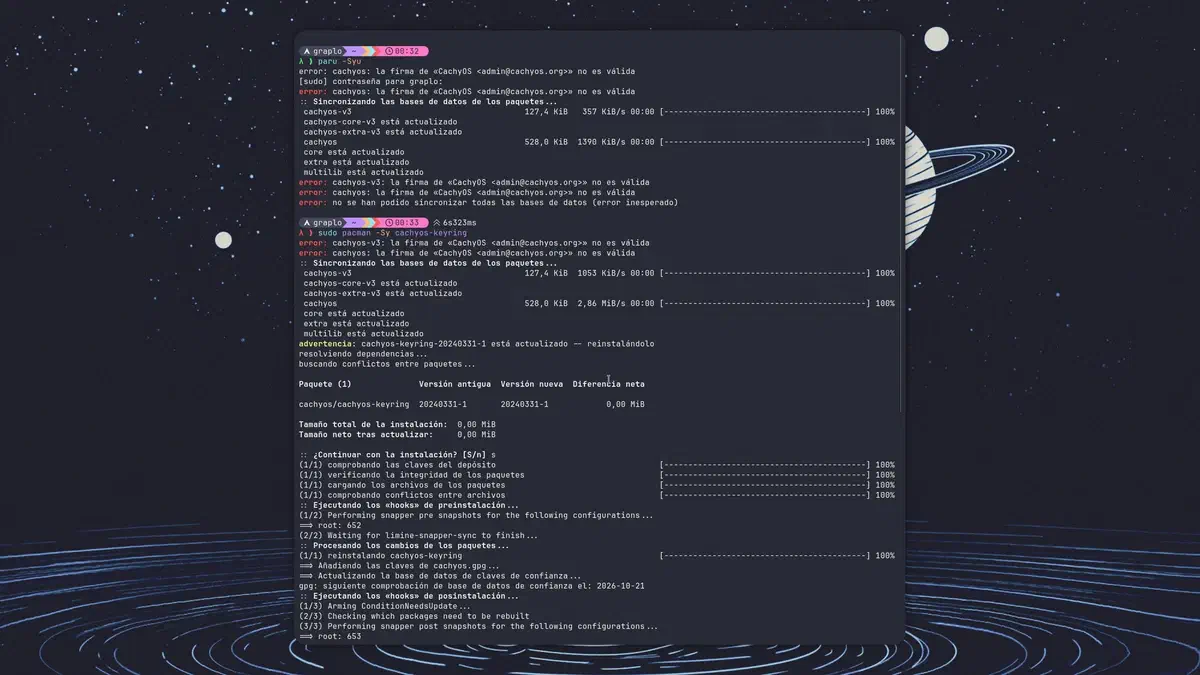
Task: Click 'Ejecutando los «hooks» de preinstalación...' line
Action: (x=409, y=505)
